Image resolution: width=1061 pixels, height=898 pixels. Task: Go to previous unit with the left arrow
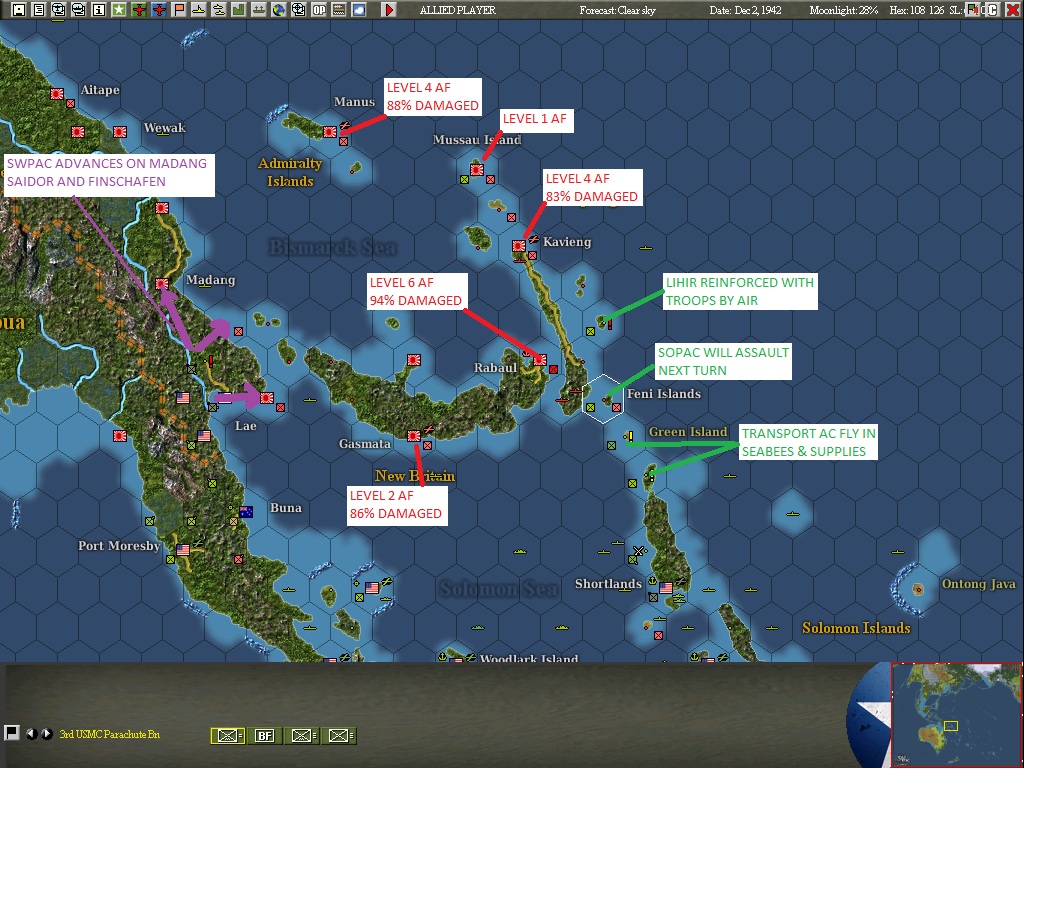(31, 734)
